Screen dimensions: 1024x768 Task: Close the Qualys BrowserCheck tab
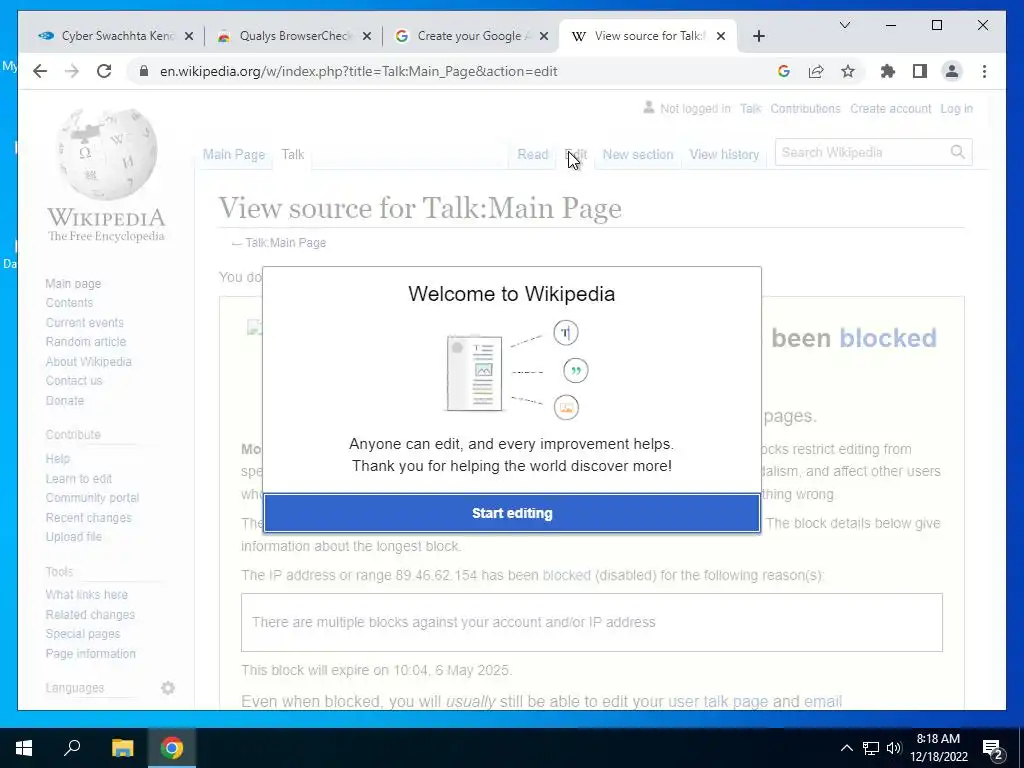pyautogui.click(x=367, y=36)
